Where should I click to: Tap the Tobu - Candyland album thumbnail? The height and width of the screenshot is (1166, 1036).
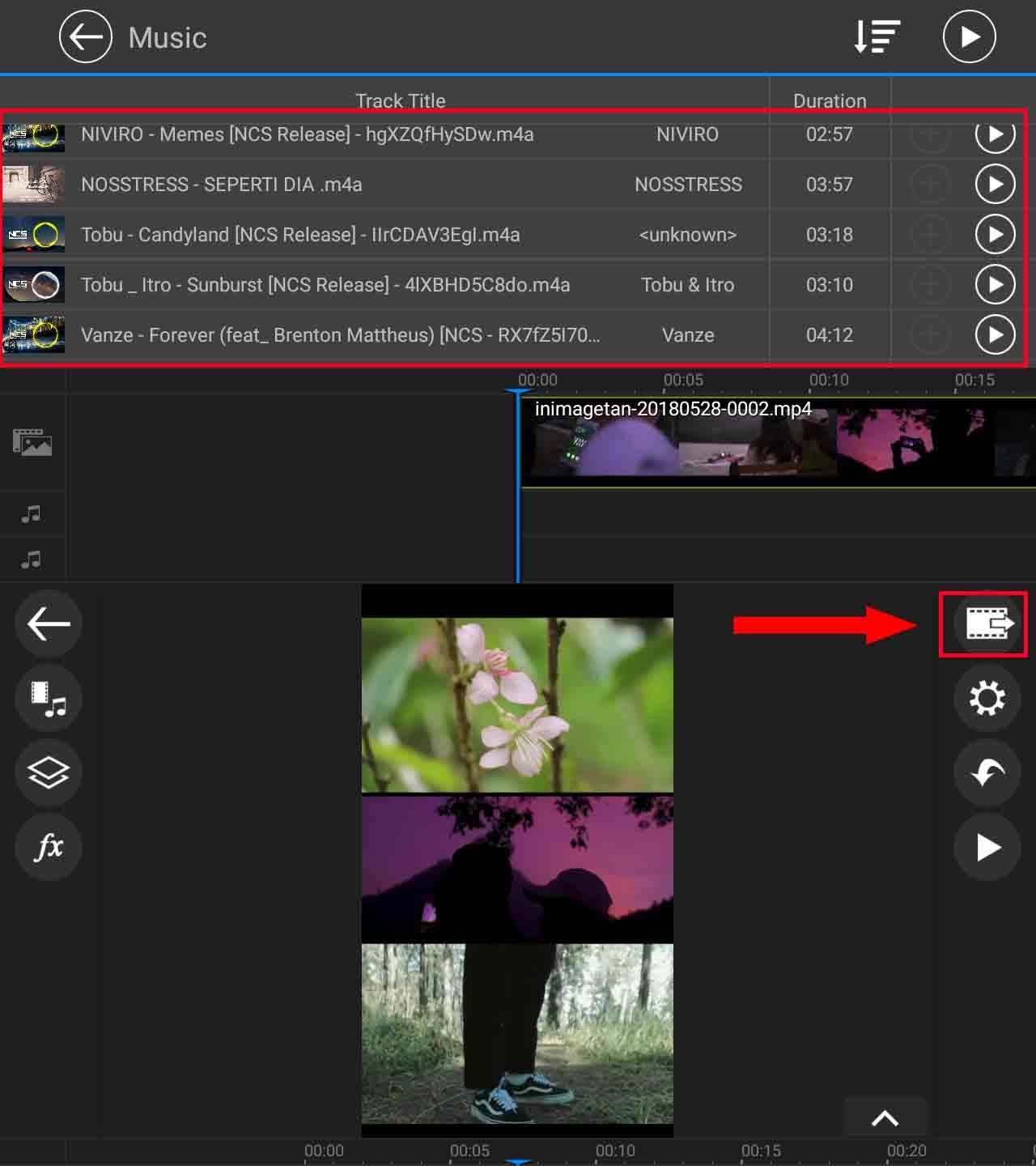33,235
